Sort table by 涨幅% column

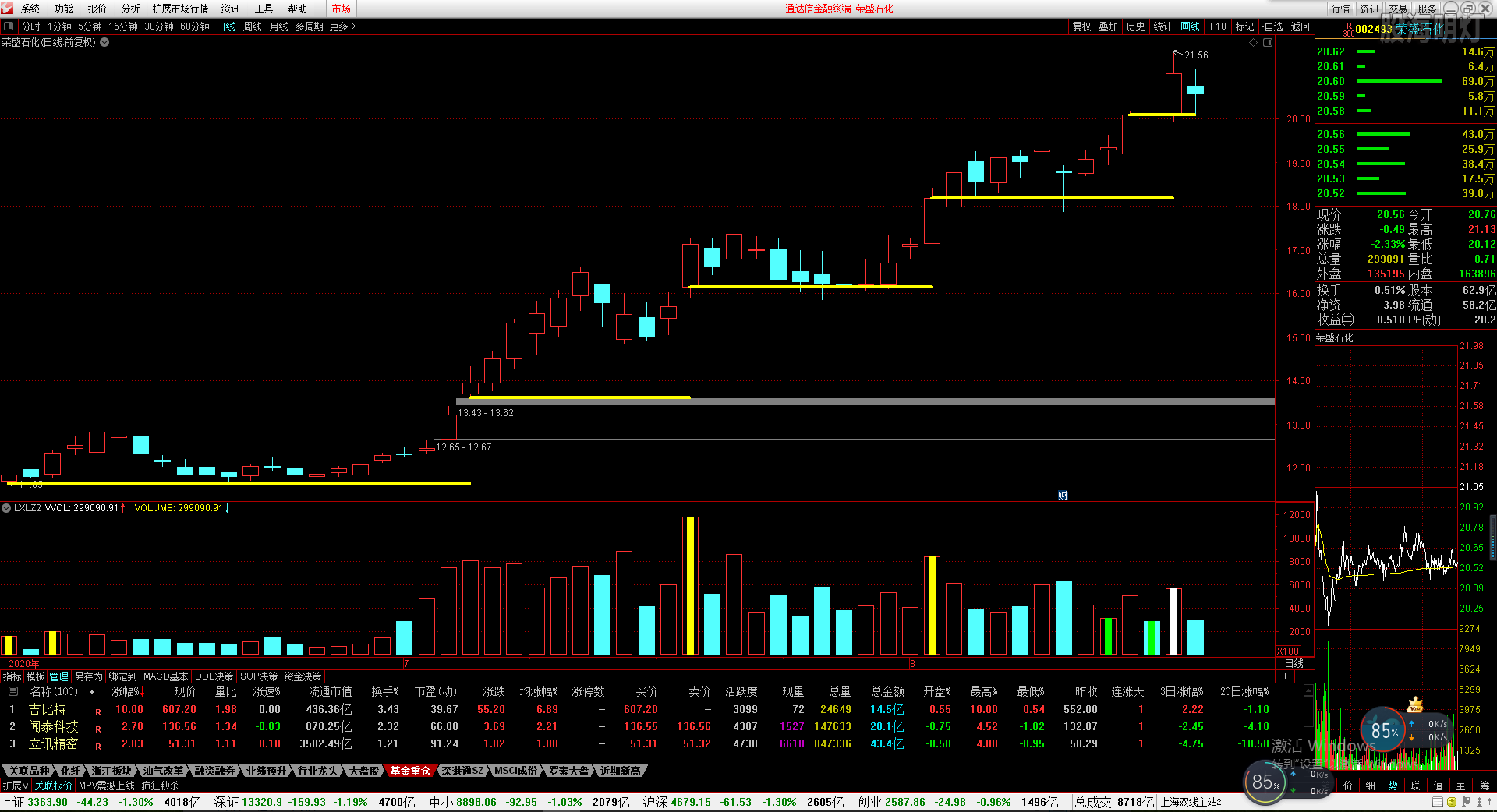pyautogui.click(x=128, y=691)
